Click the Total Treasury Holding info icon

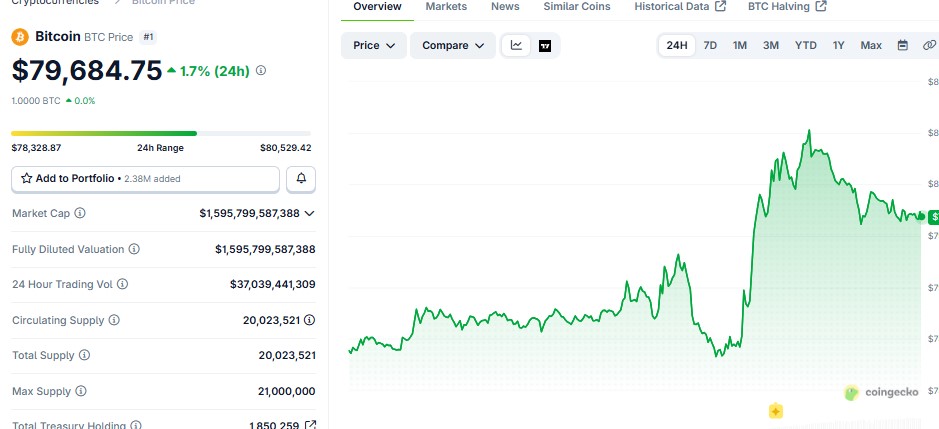tap(136, 425)
